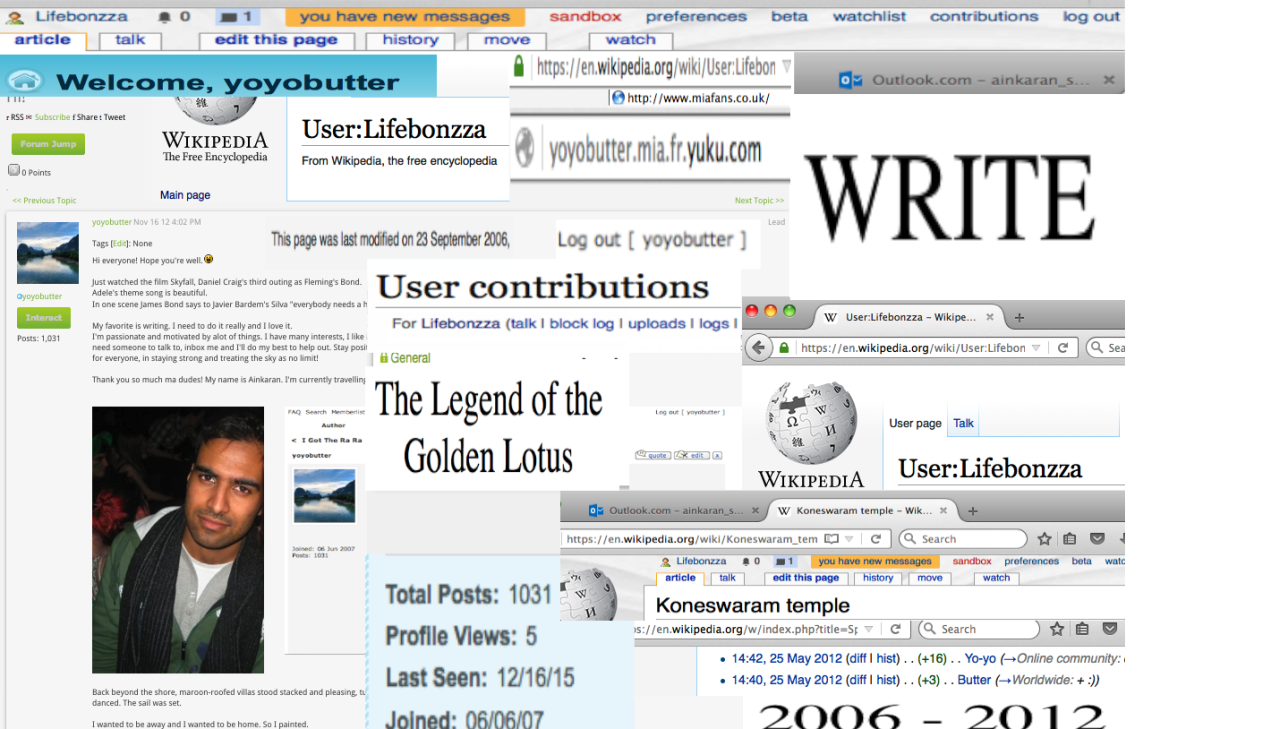Click Search box in Koneswaram window toolbar

(x=963, y=539)
